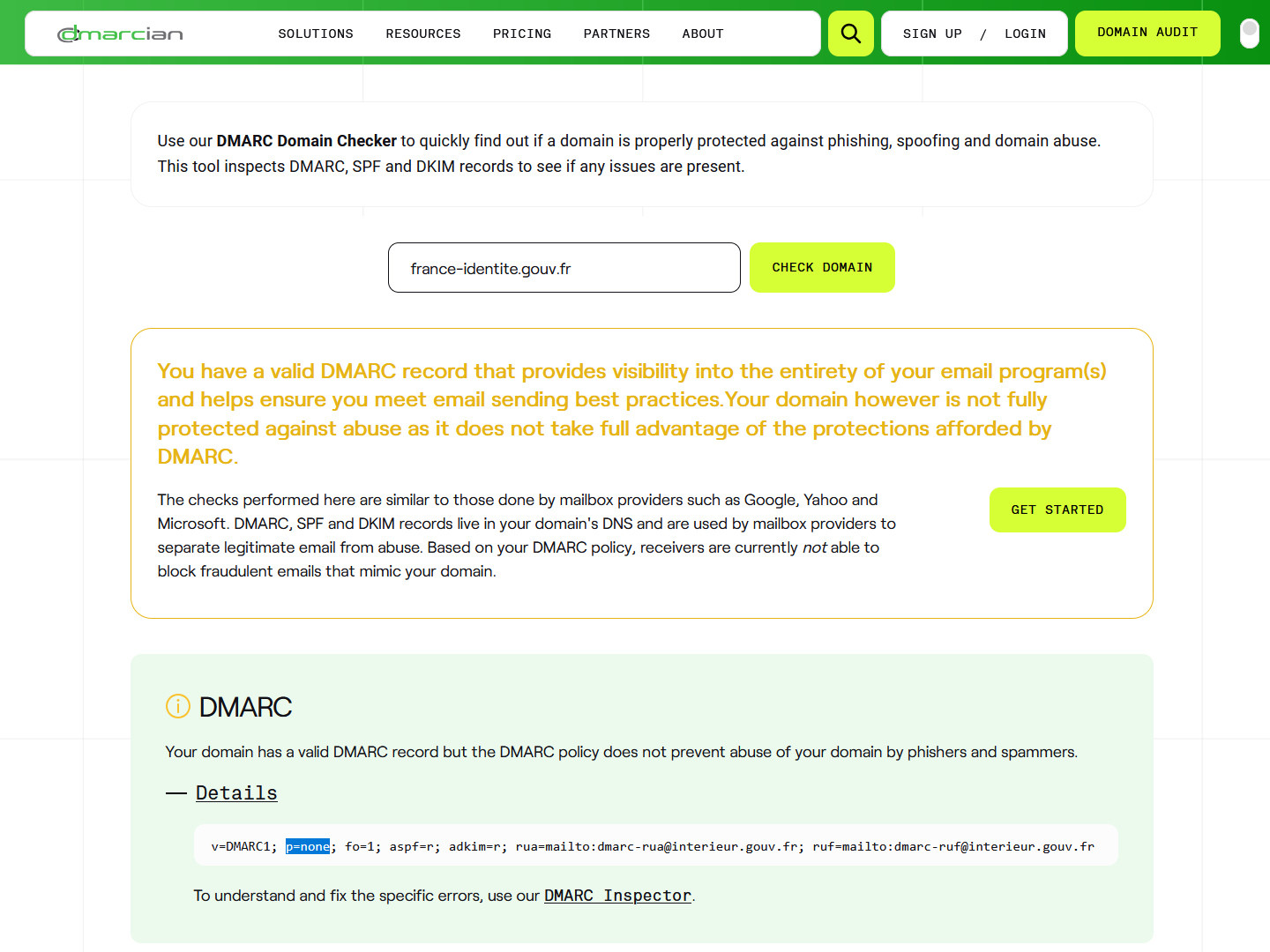Open the Partners menu

point(616,33)
